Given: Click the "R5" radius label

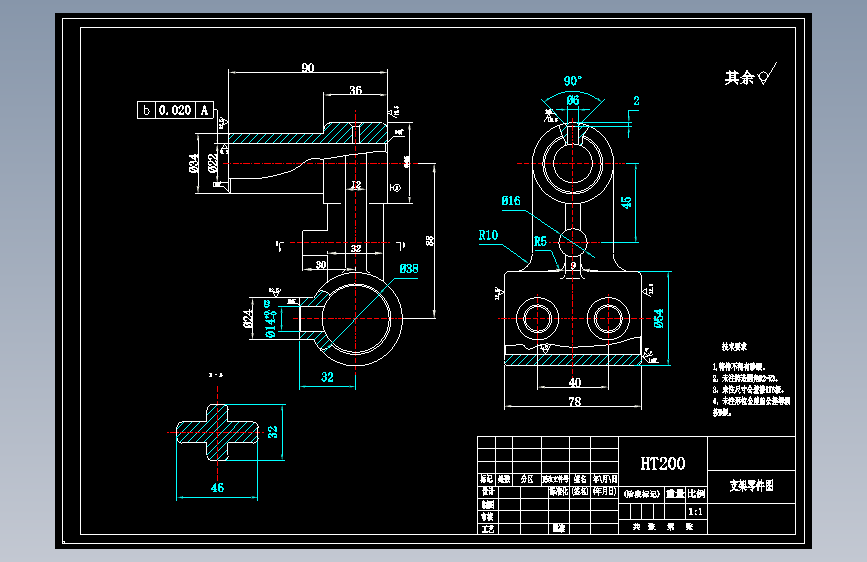Looking at the screenshot, I should point(540,241).
